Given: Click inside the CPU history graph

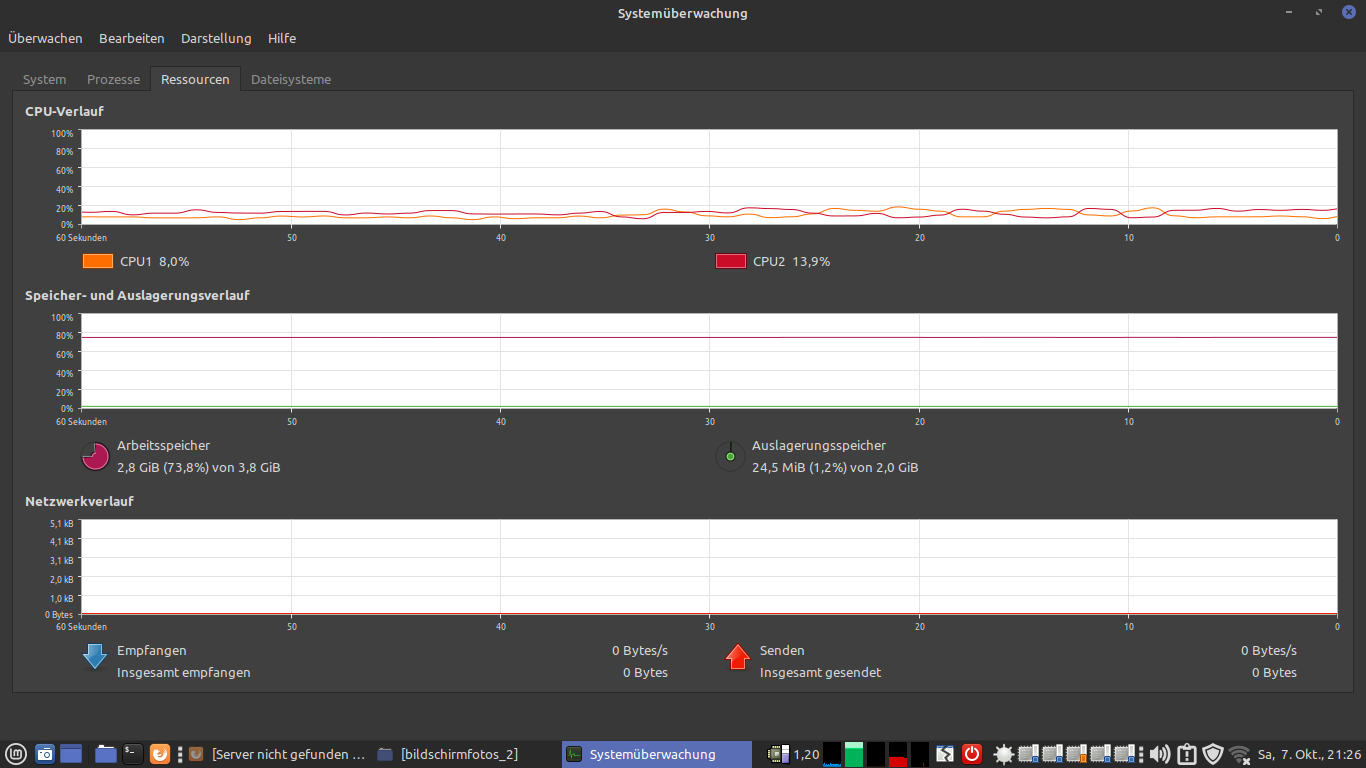Looking at the screenshot, I should pos(709,177).
